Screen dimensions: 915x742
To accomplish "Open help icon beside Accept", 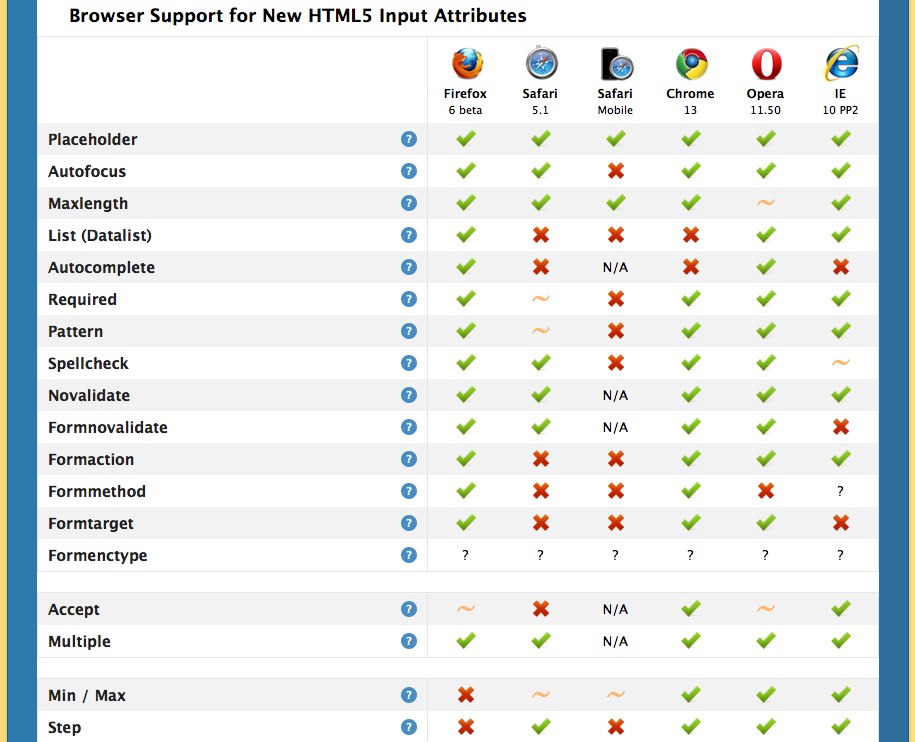I will click(x=409, y=609).
